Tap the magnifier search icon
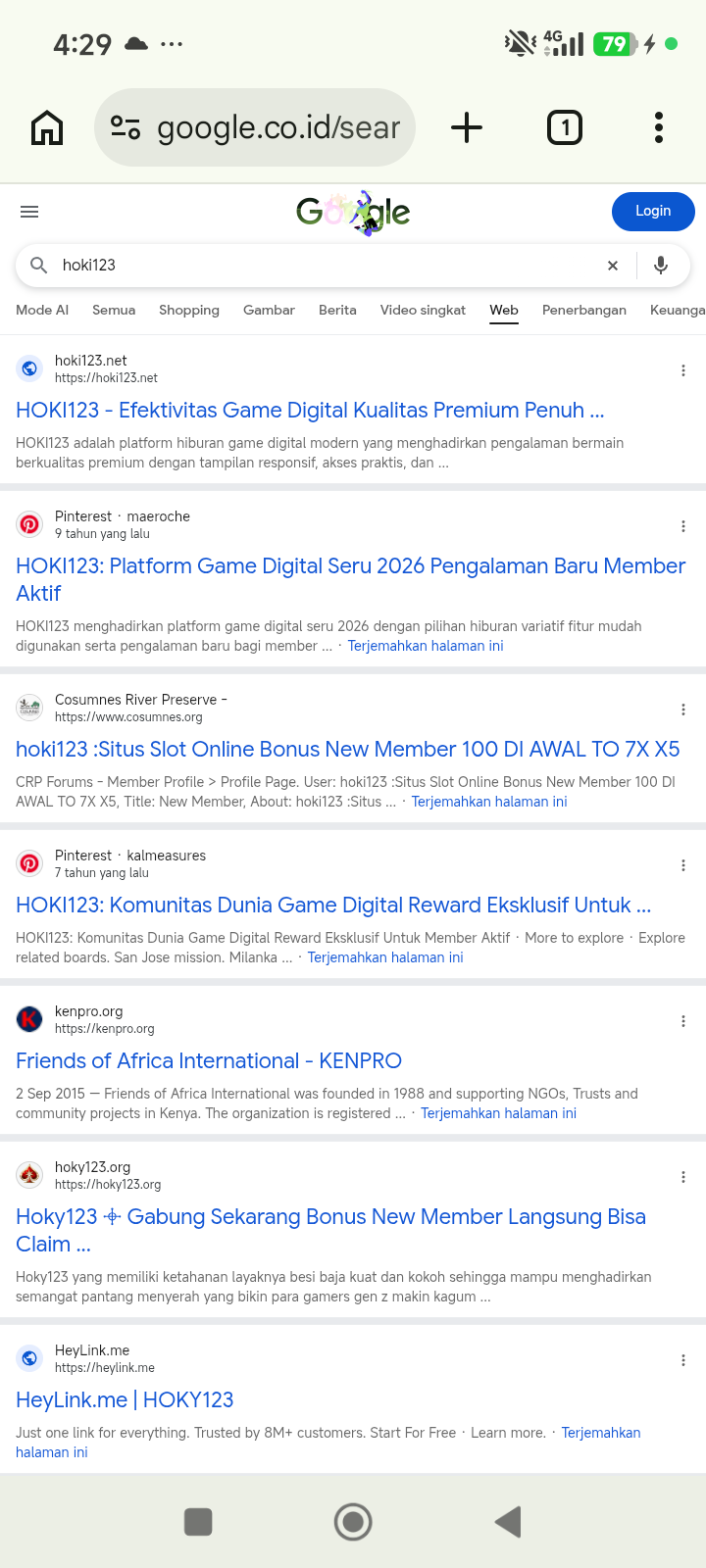 pos(39,266)
